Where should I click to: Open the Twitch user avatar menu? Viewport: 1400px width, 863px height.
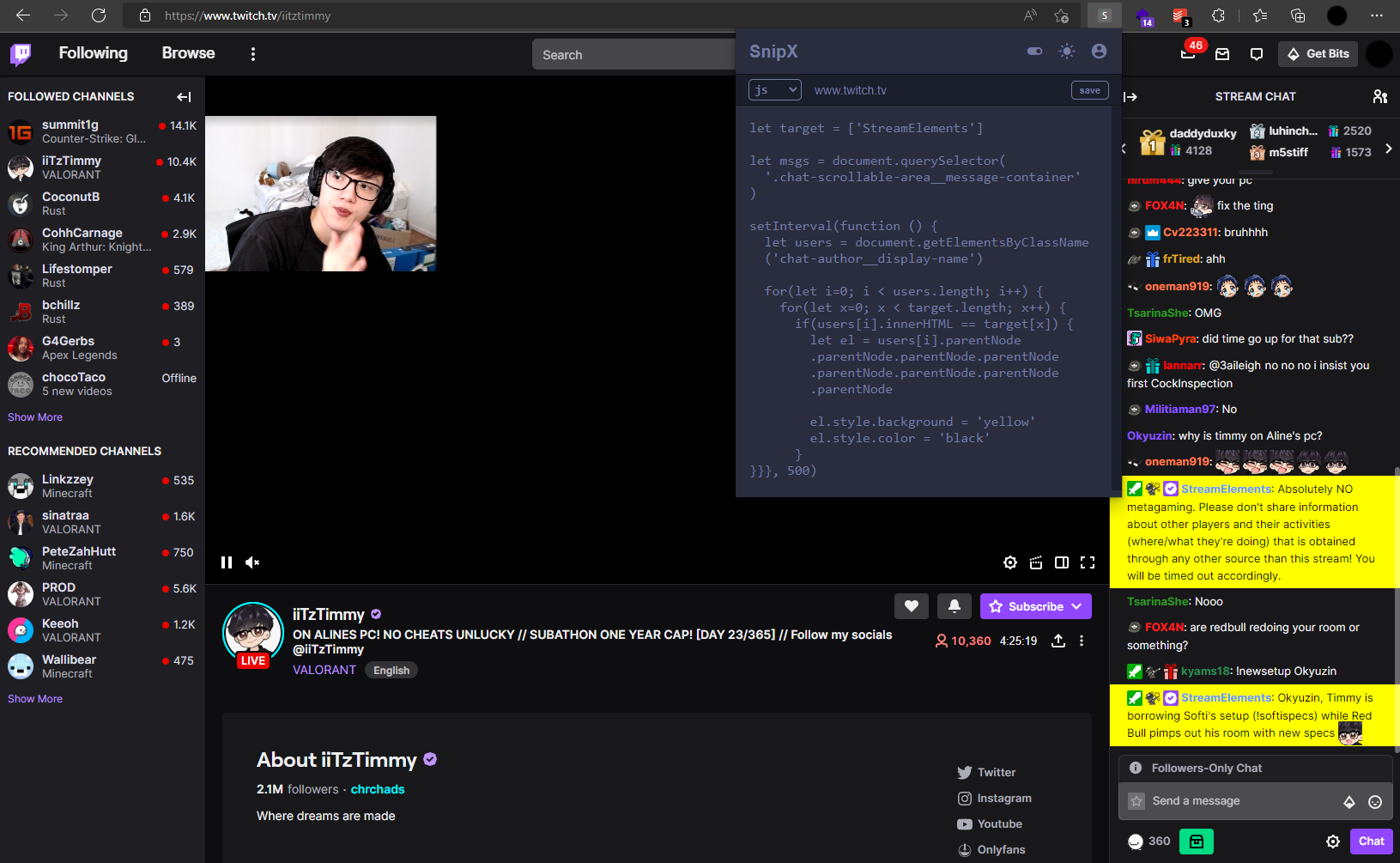(1379, 54)
